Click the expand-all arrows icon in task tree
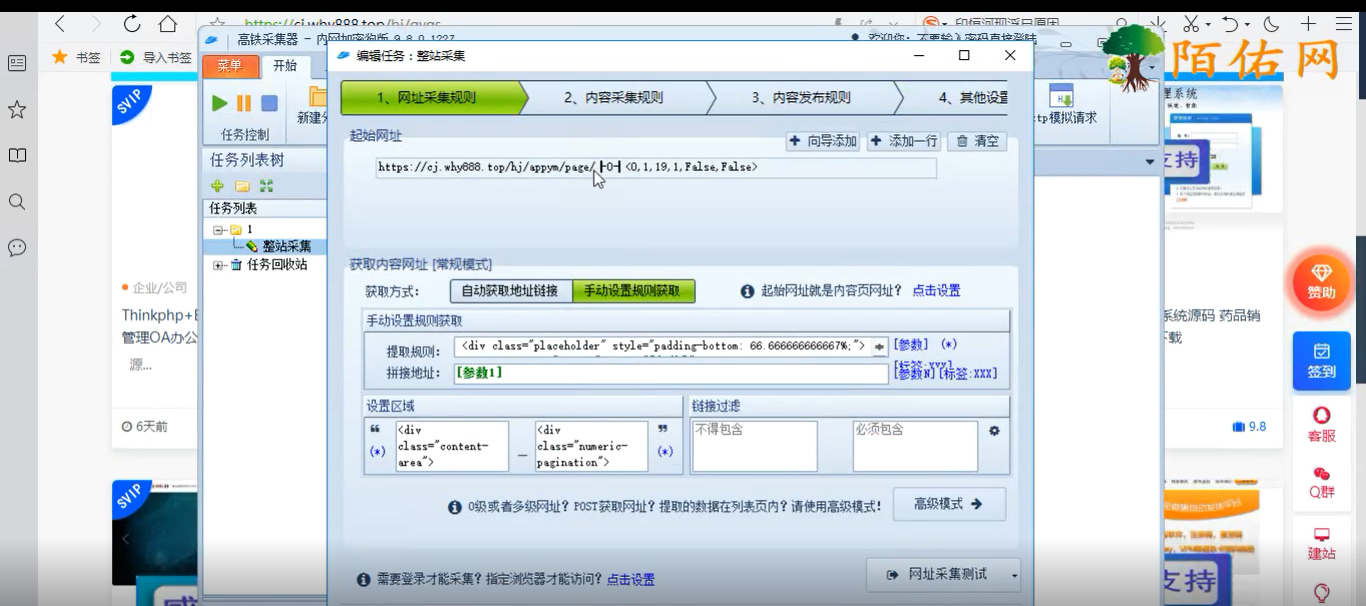 266,185
